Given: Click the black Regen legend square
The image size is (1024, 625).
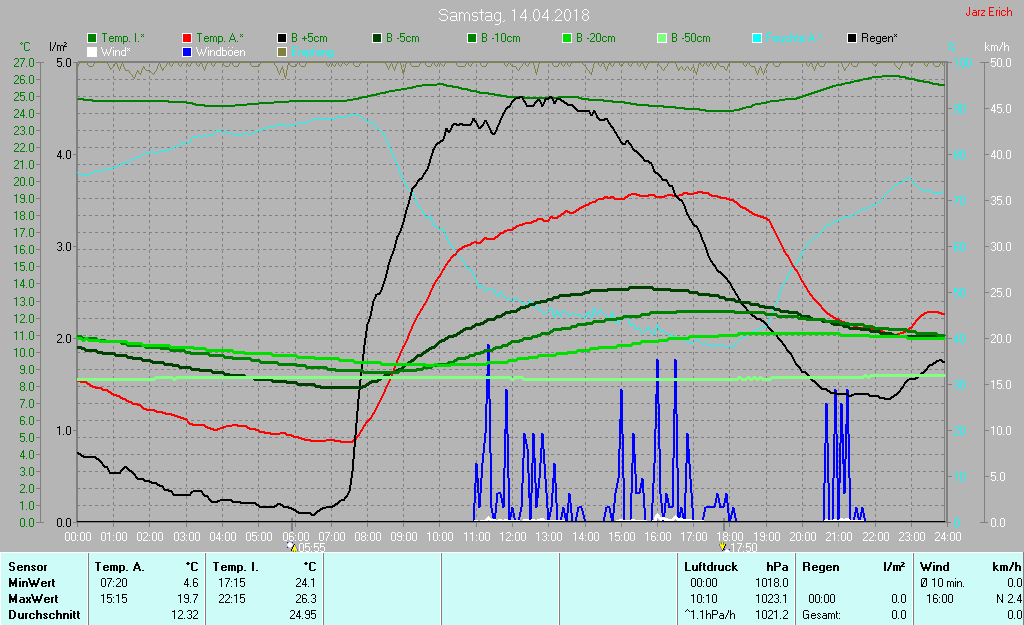Looking at the screenshot, I should click(852, 38).
